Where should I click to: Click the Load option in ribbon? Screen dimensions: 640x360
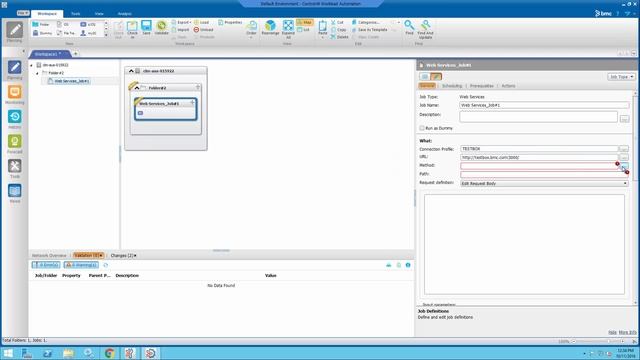pyautogui.click(x=202, y=22)
